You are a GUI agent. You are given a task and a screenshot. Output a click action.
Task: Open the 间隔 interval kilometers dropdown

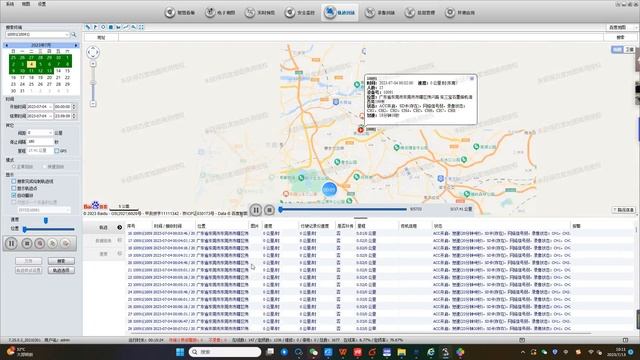click(50, 133)
